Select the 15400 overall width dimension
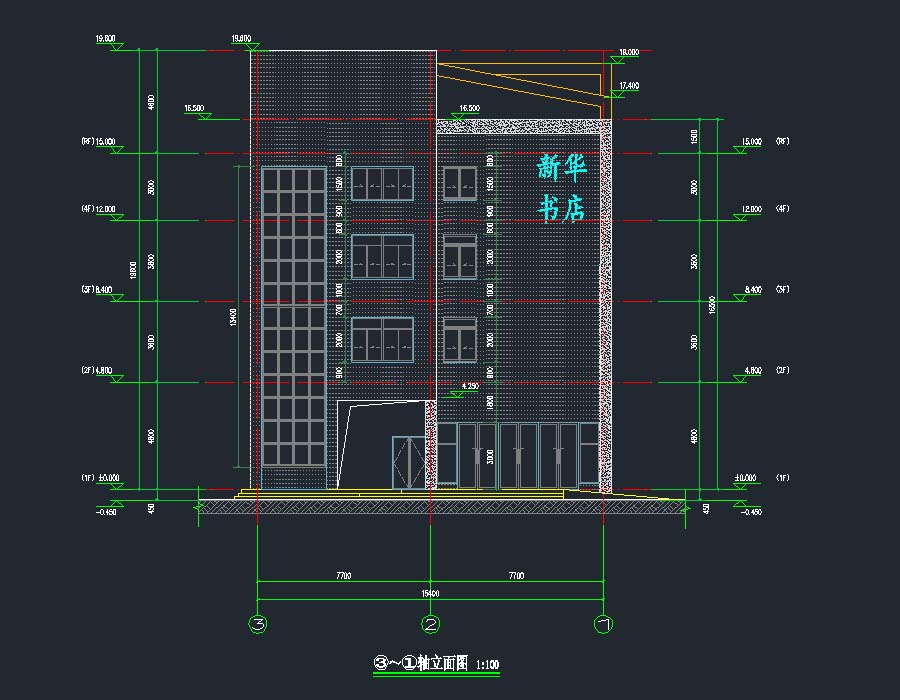Screen dimensions: 900x700 click(x=430, y=593)
